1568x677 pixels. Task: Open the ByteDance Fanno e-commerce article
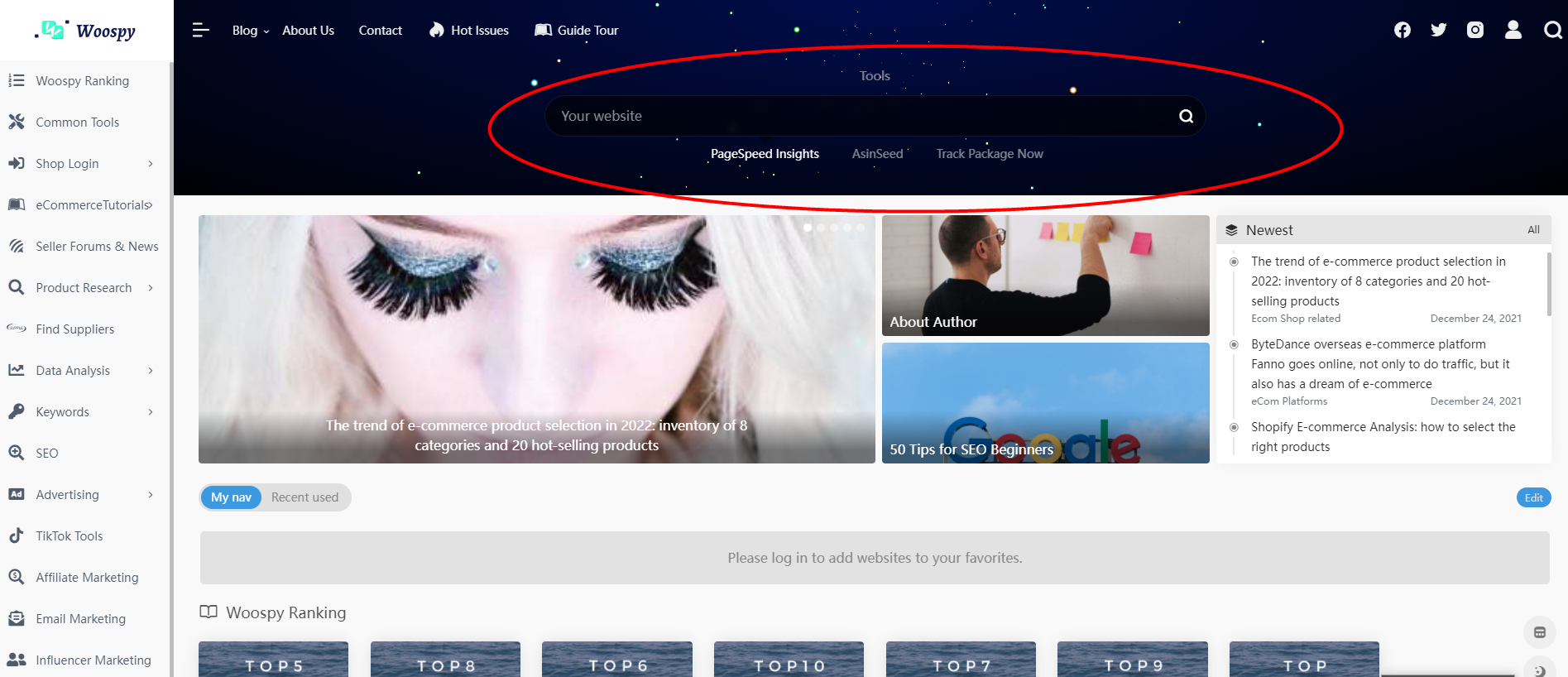point(1380,364)
